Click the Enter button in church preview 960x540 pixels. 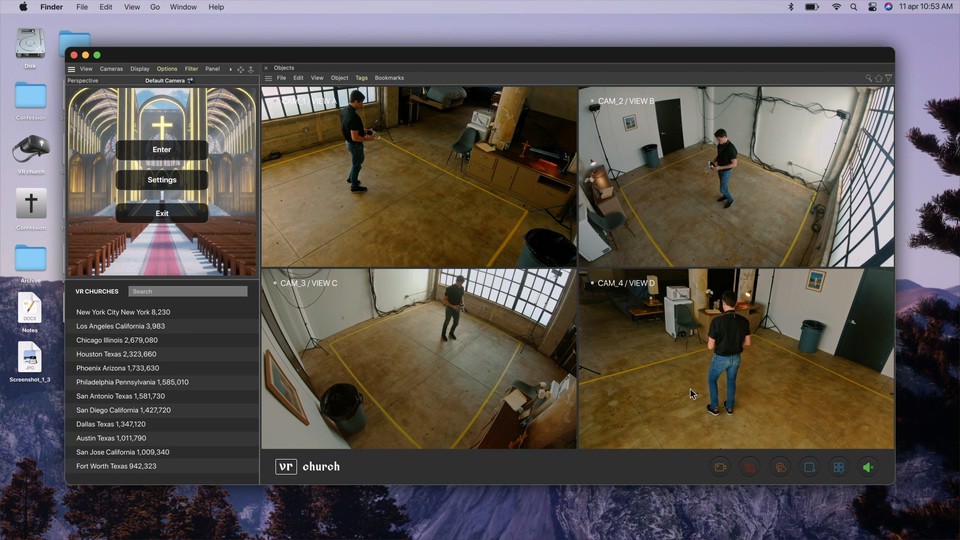point(162,150)
